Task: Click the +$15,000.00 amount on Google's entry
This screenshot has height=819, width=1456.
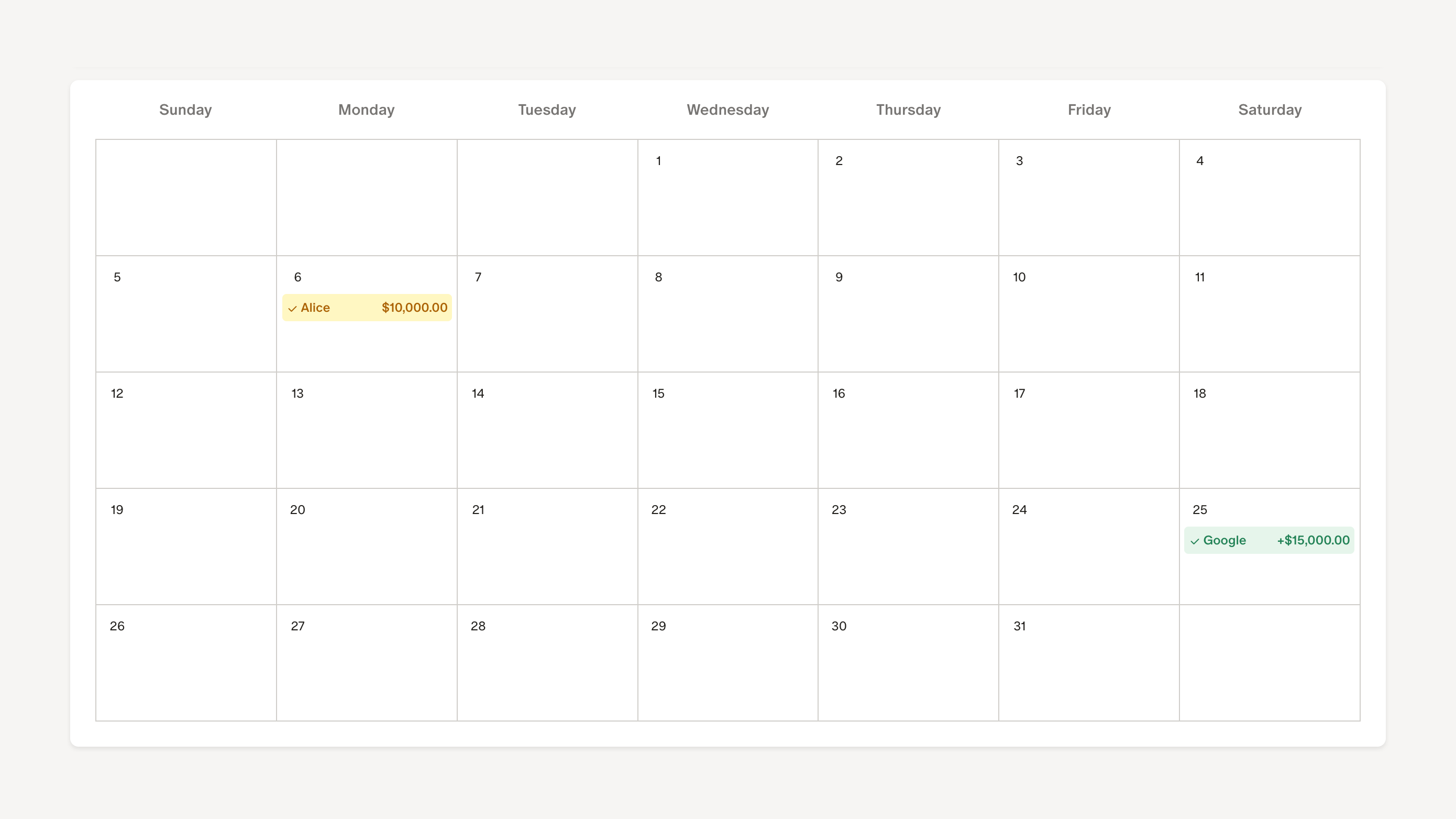Action: (x=1313, y=540)
